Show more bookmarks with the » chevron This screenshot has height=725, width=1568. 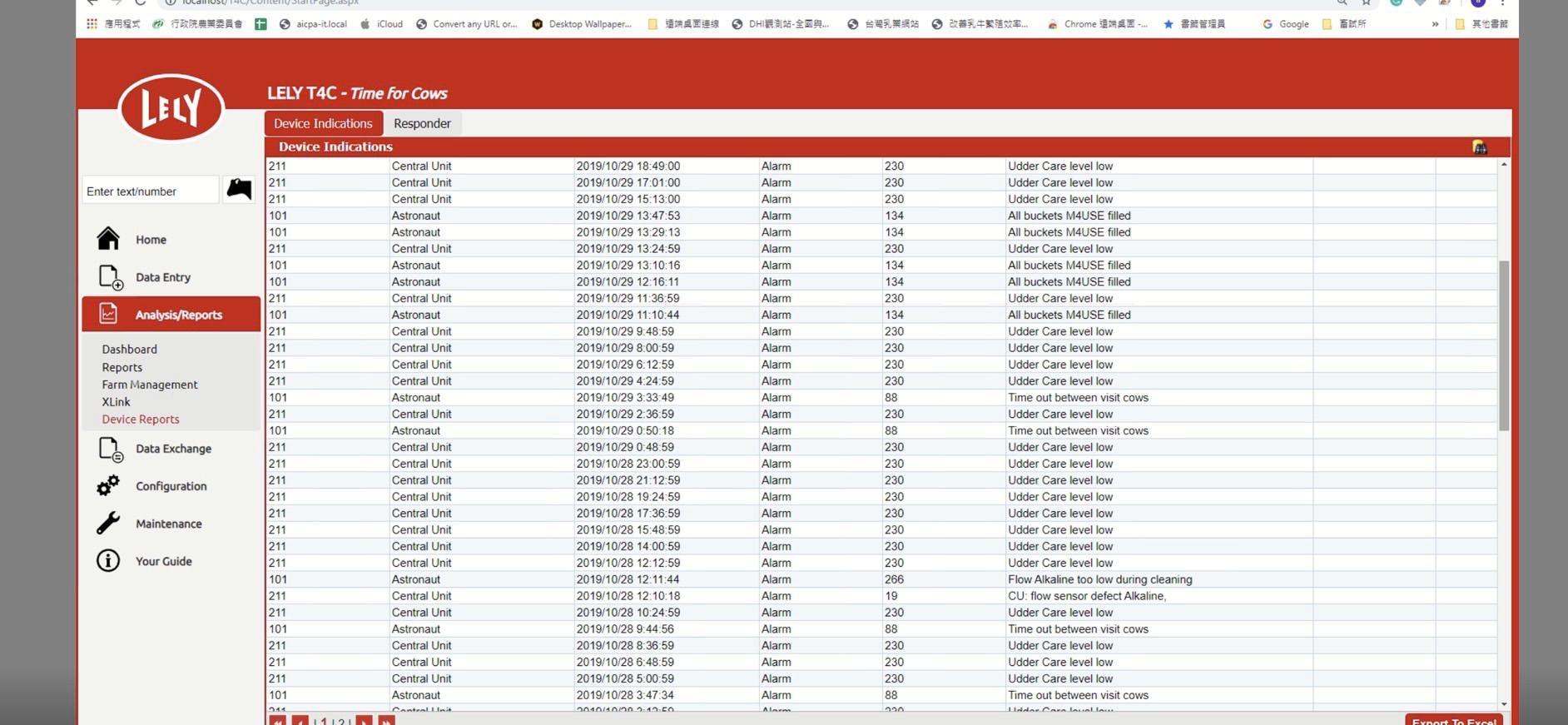[x=1435, y=24]
